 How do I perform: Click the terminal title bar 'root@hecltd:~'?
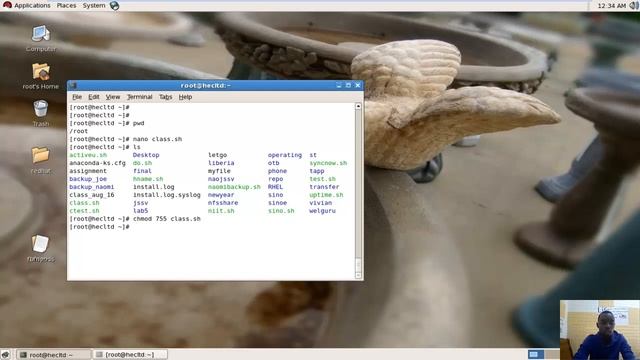coord(206,85)
